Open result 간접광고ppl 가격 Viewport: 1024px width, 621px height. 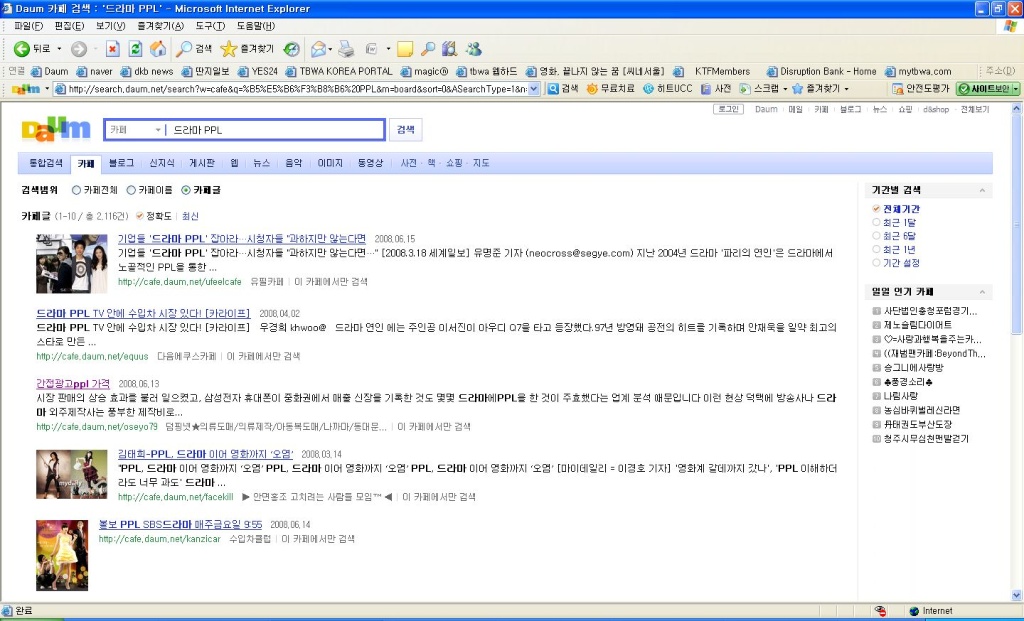[73, 384]
